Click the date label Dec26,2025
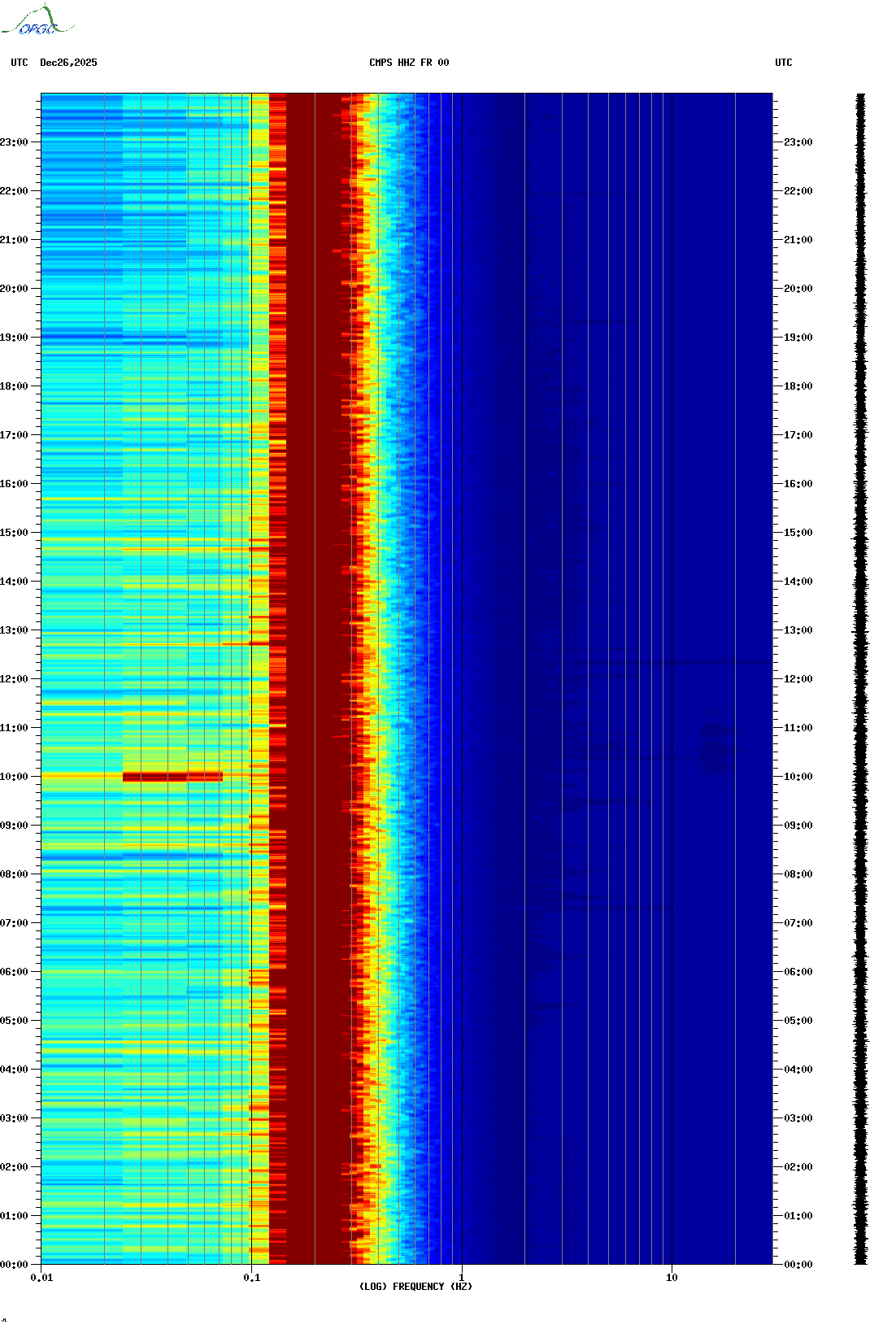Screen dimensions: 896x1329 [68, 63]
